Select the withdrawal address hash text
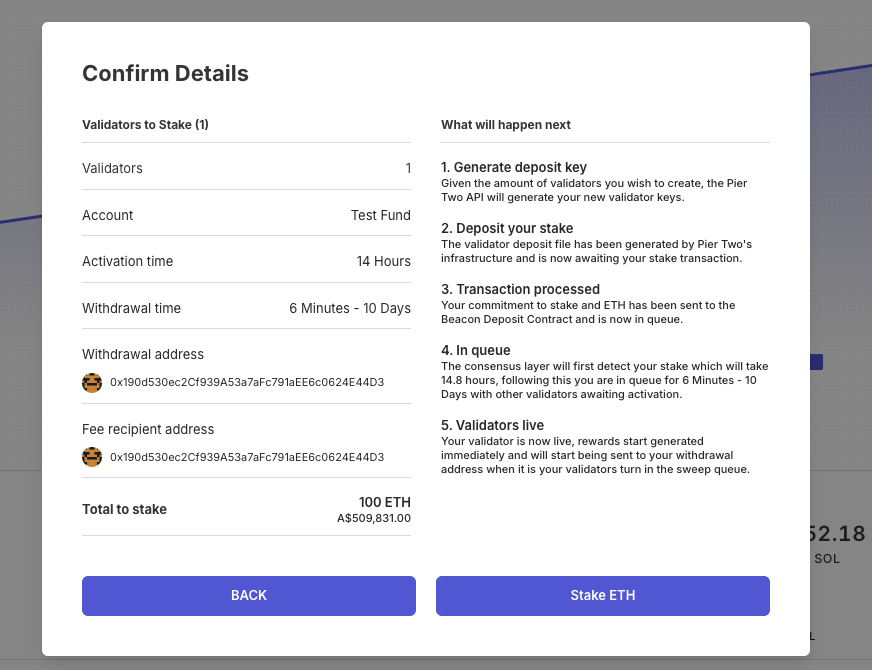 (247, 382)
